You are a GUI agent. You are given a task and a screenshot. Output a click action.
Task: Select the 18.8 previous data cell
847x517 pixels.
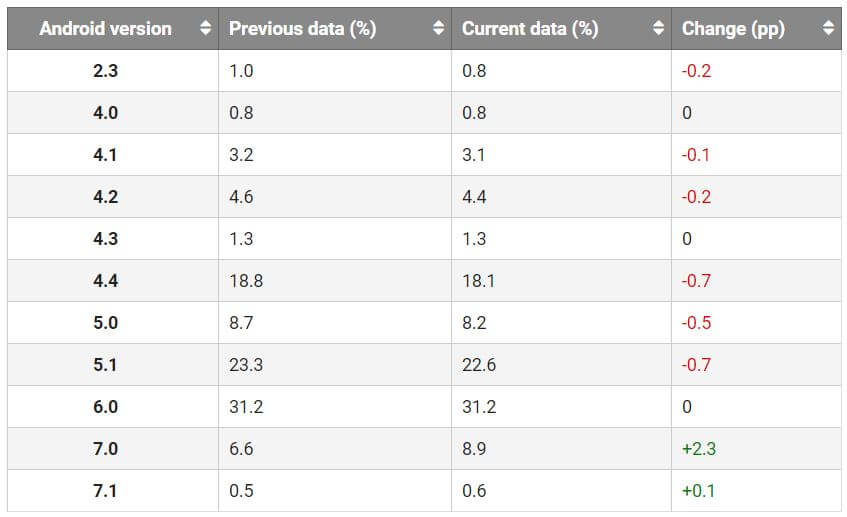point(246,281)
